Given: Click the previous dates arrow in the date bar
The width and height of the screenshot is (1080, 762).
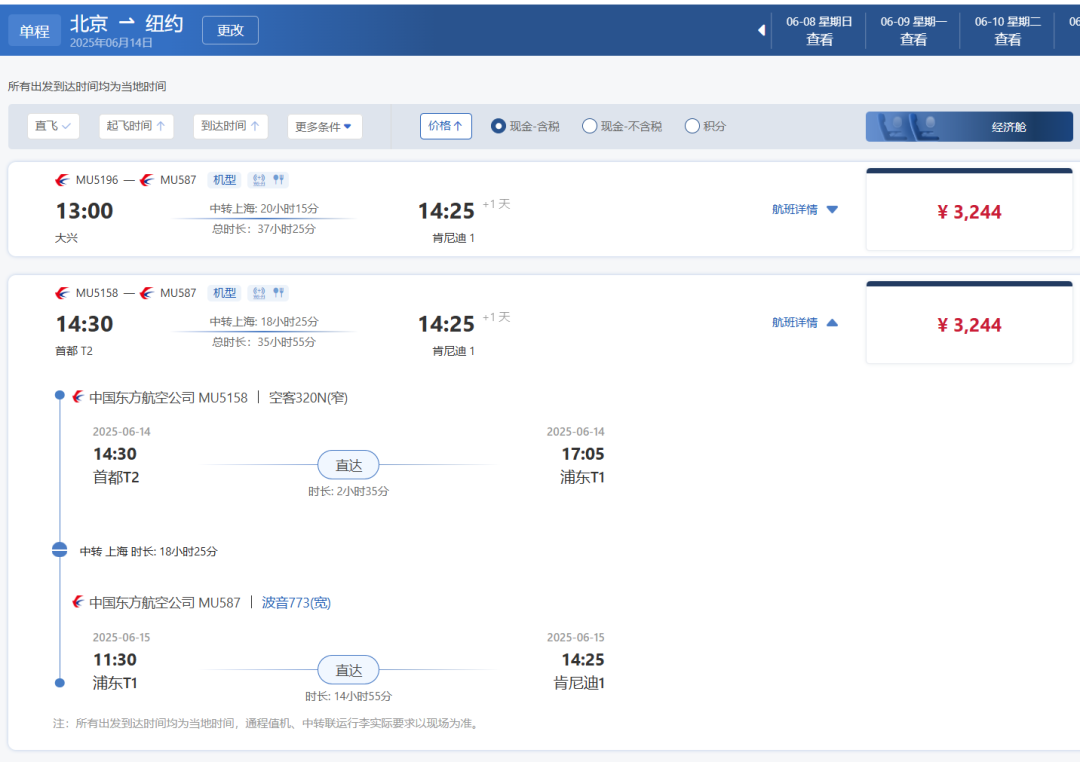Looking at the screenshot, I should (x=761, y=30).
